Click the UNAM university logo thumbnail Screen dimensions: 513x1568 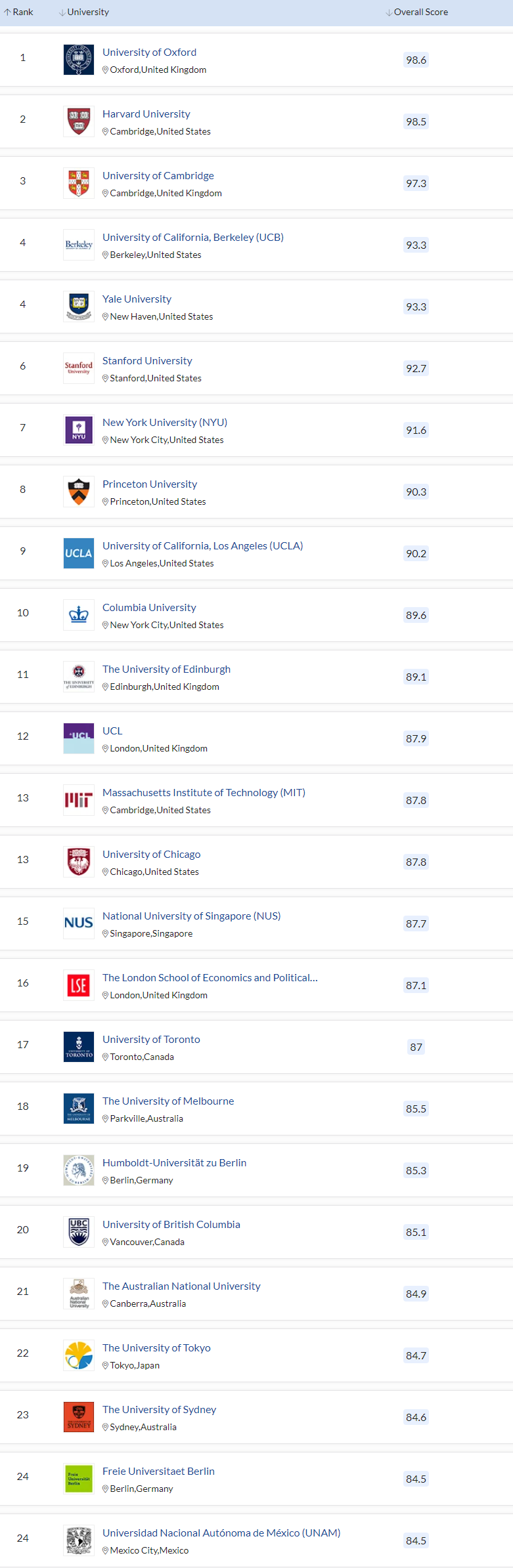(x=79, y=1540)
